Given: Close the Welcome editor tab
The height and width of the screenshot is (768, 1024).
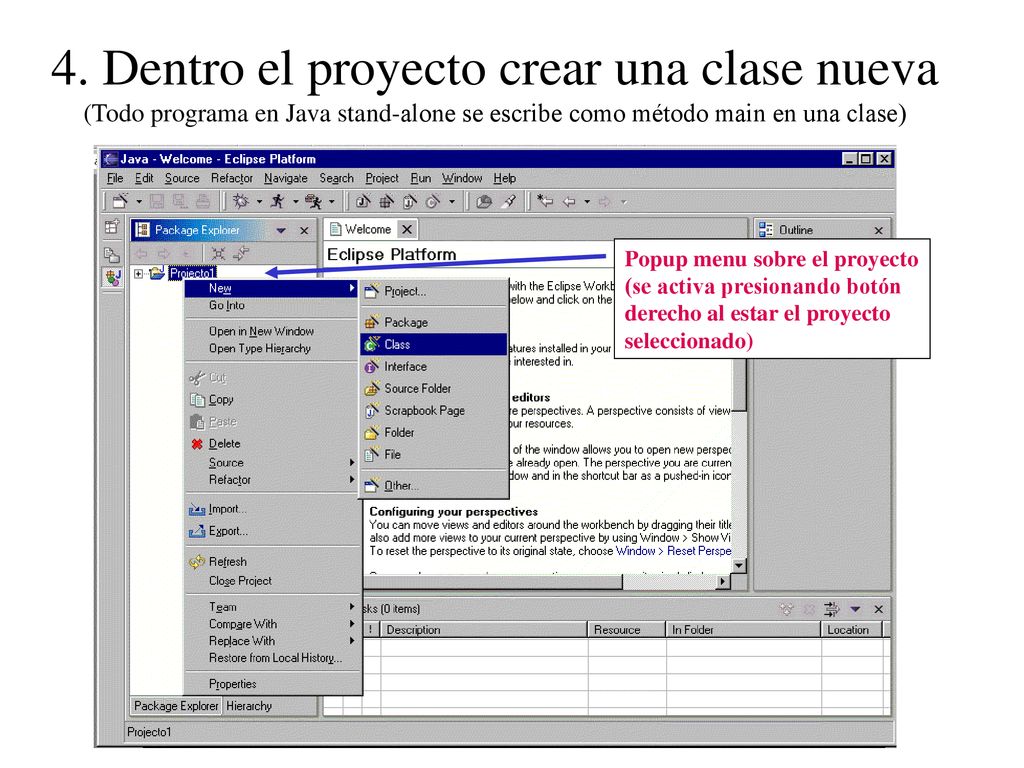Looking at the screenshot, I should (407, 229).
